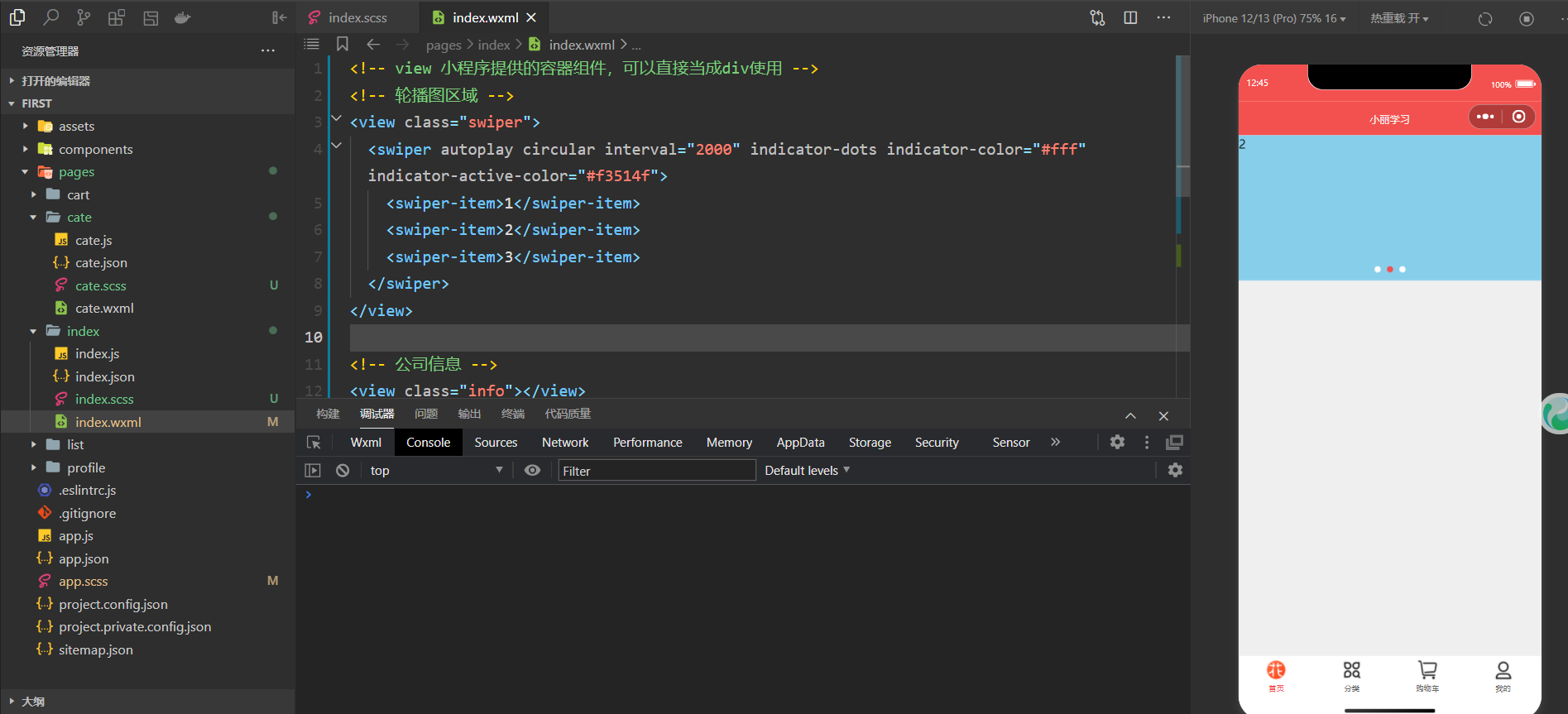Click the compare changes icon in editor toolbar
1568x714 pixels.
point(1097,17)
